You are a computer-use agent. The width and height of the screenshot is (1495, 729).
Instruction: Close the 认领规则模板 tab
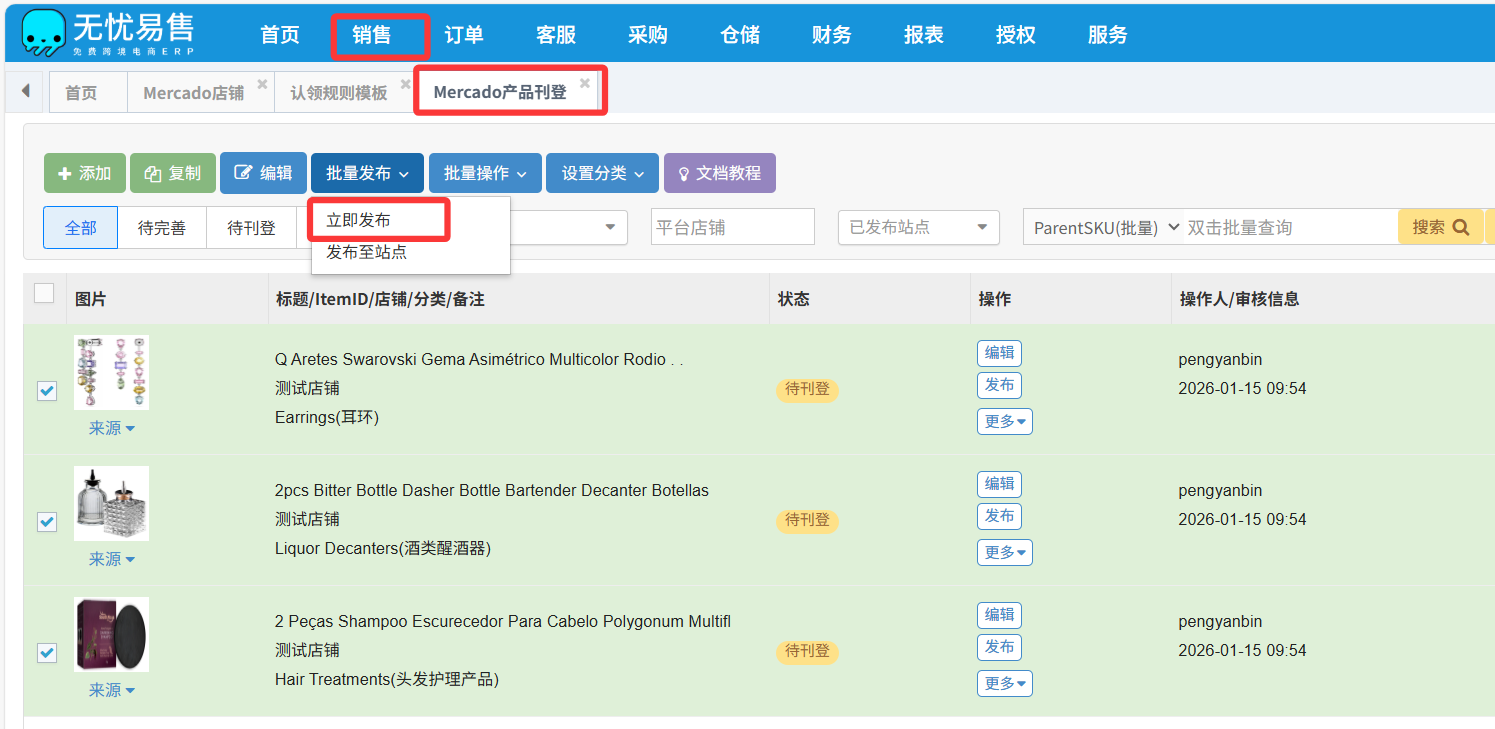pyautogui.click(x=405, y=84)
